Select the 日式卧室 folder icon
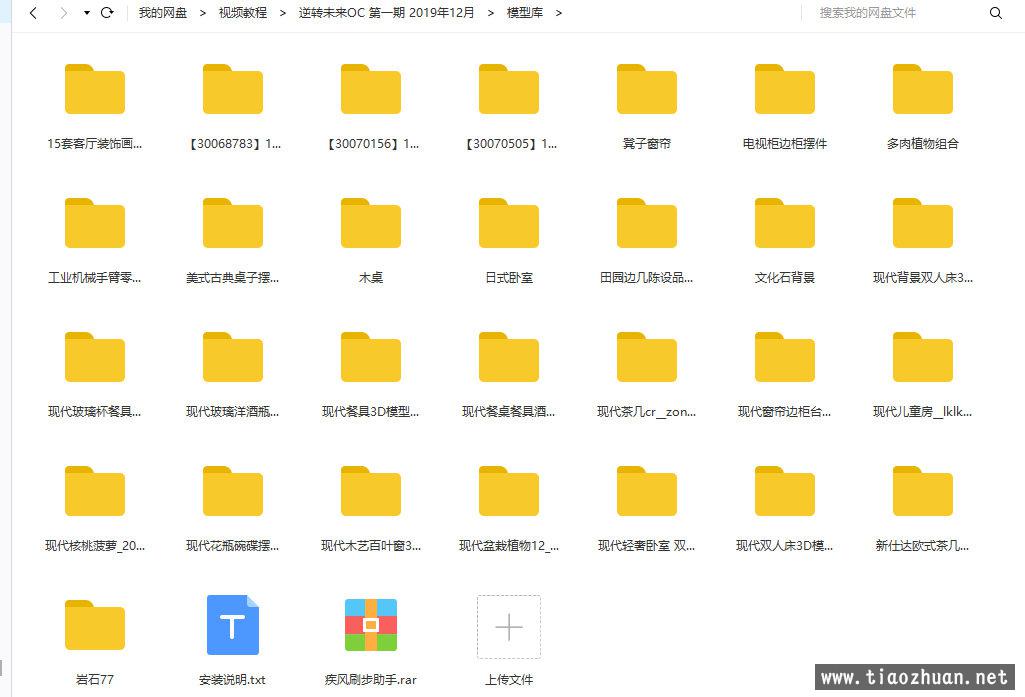The width and height of the screenshot is (1025, 697). (509, 223)
